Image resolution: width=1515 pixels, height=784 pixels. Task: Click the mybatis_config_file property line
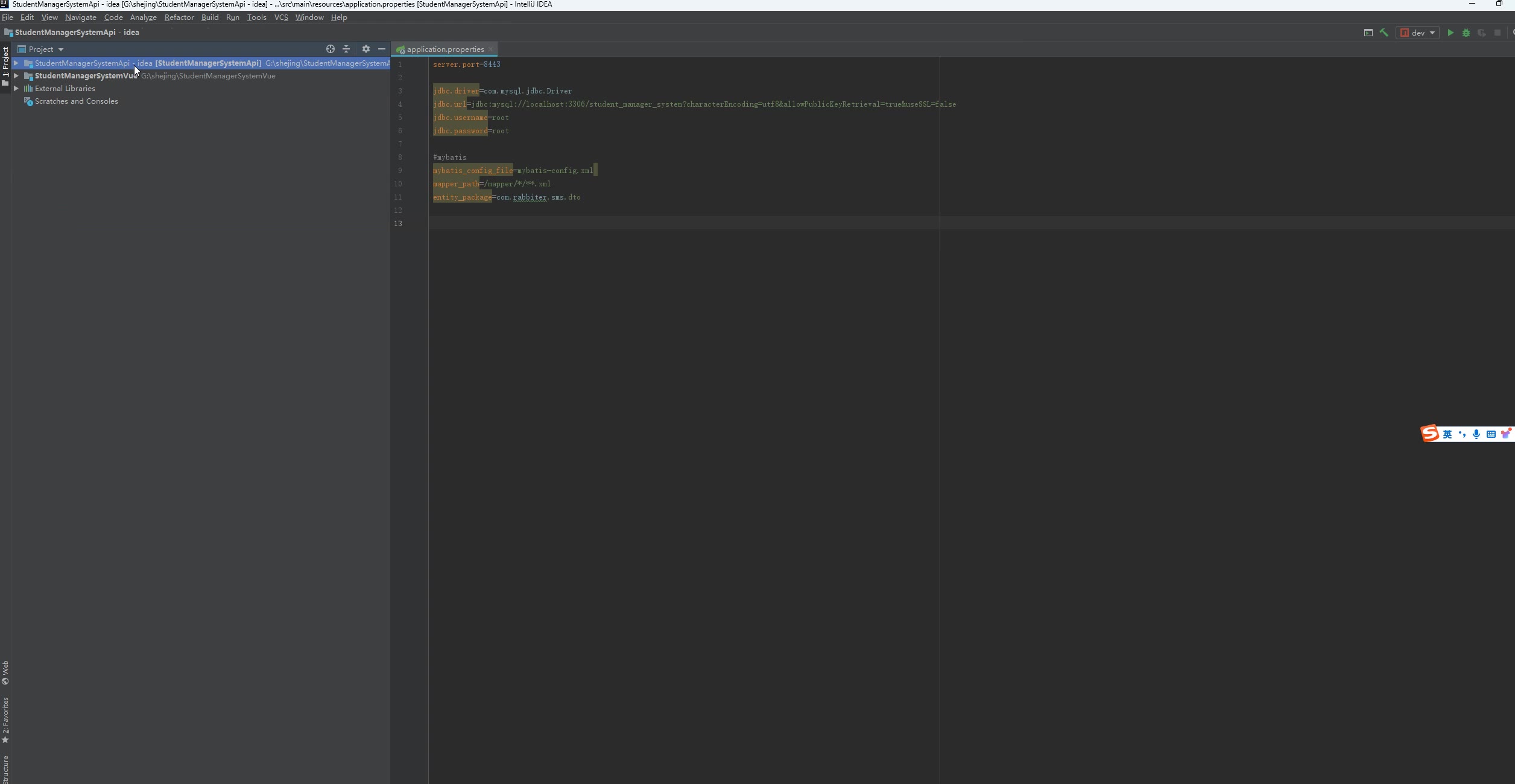click(x=513, y=170)
